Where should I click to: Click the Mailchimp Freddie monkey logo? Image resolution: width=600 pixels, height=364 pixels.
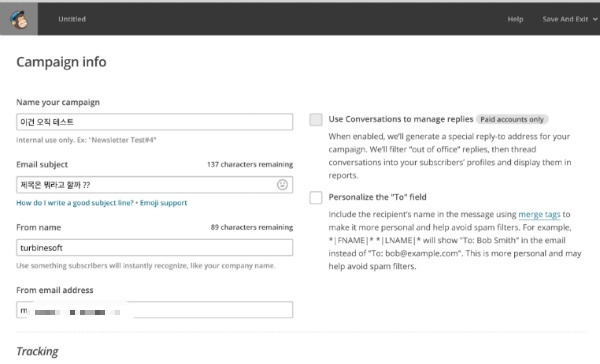pos(19,19)
